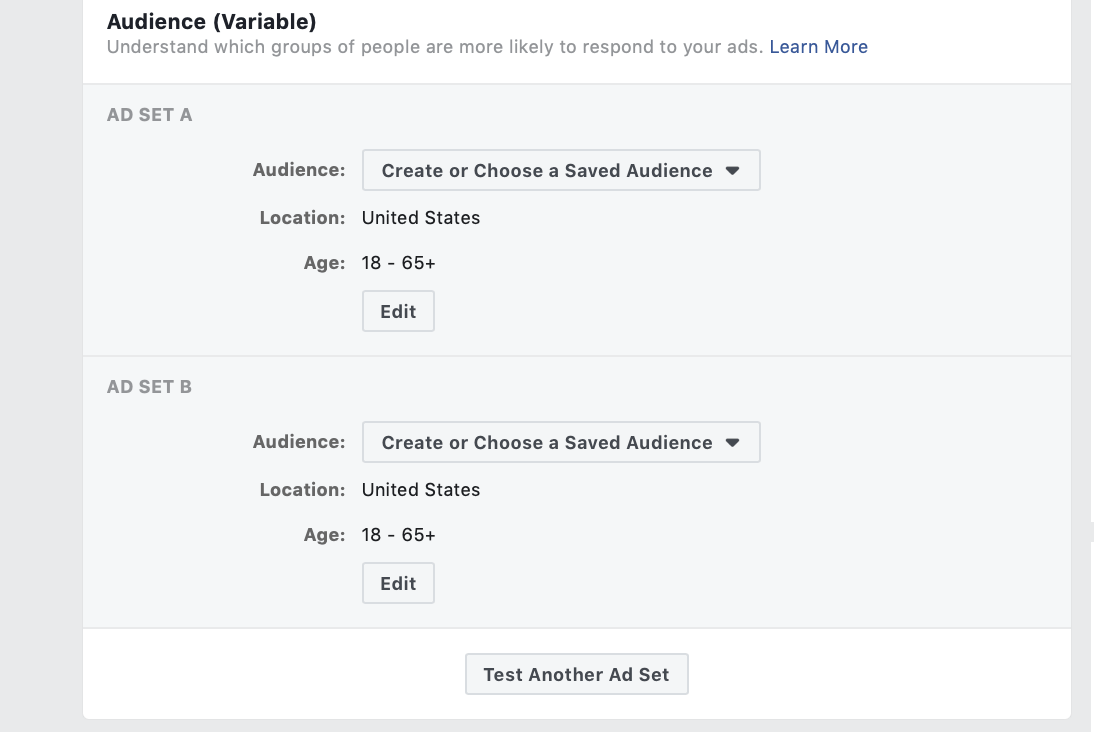Click the 'Understand which groups of people' description
This screenshot has height=732, width=1094.
tap(435, 47)
